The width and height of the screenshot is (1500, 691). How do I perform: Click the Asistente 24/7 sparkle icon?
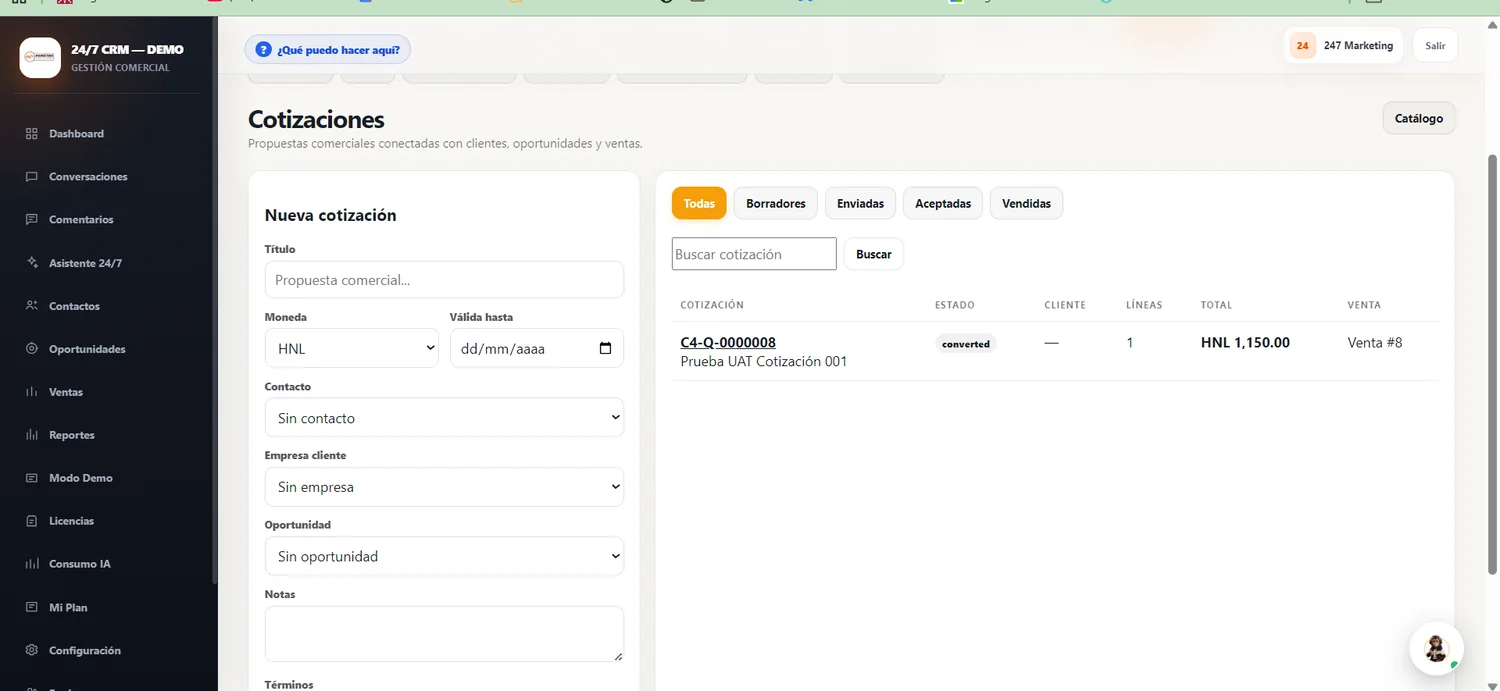(x=31, y=263)
